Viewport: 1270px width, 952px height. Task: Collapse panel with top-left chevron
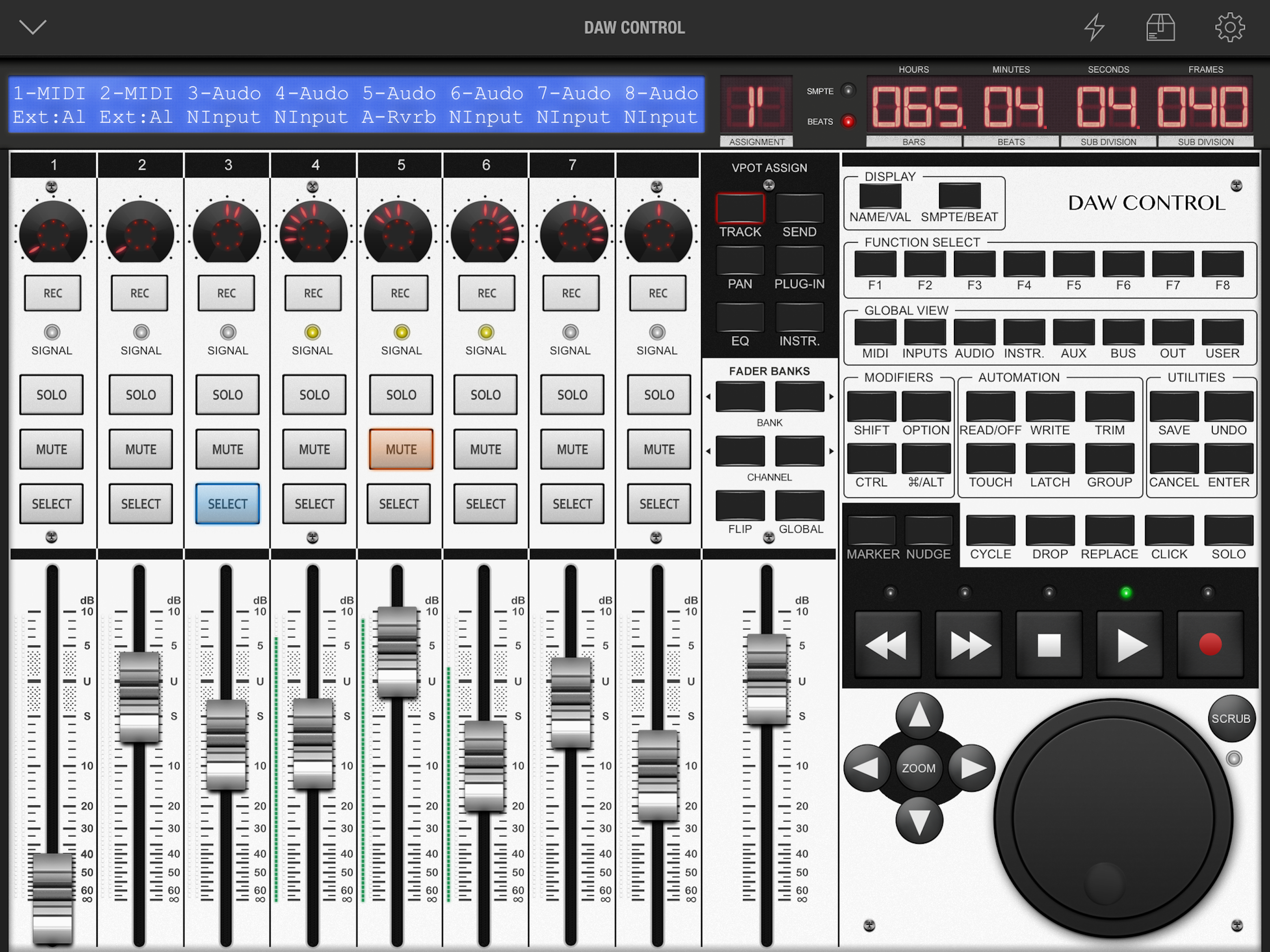click(x=33, y=27)
